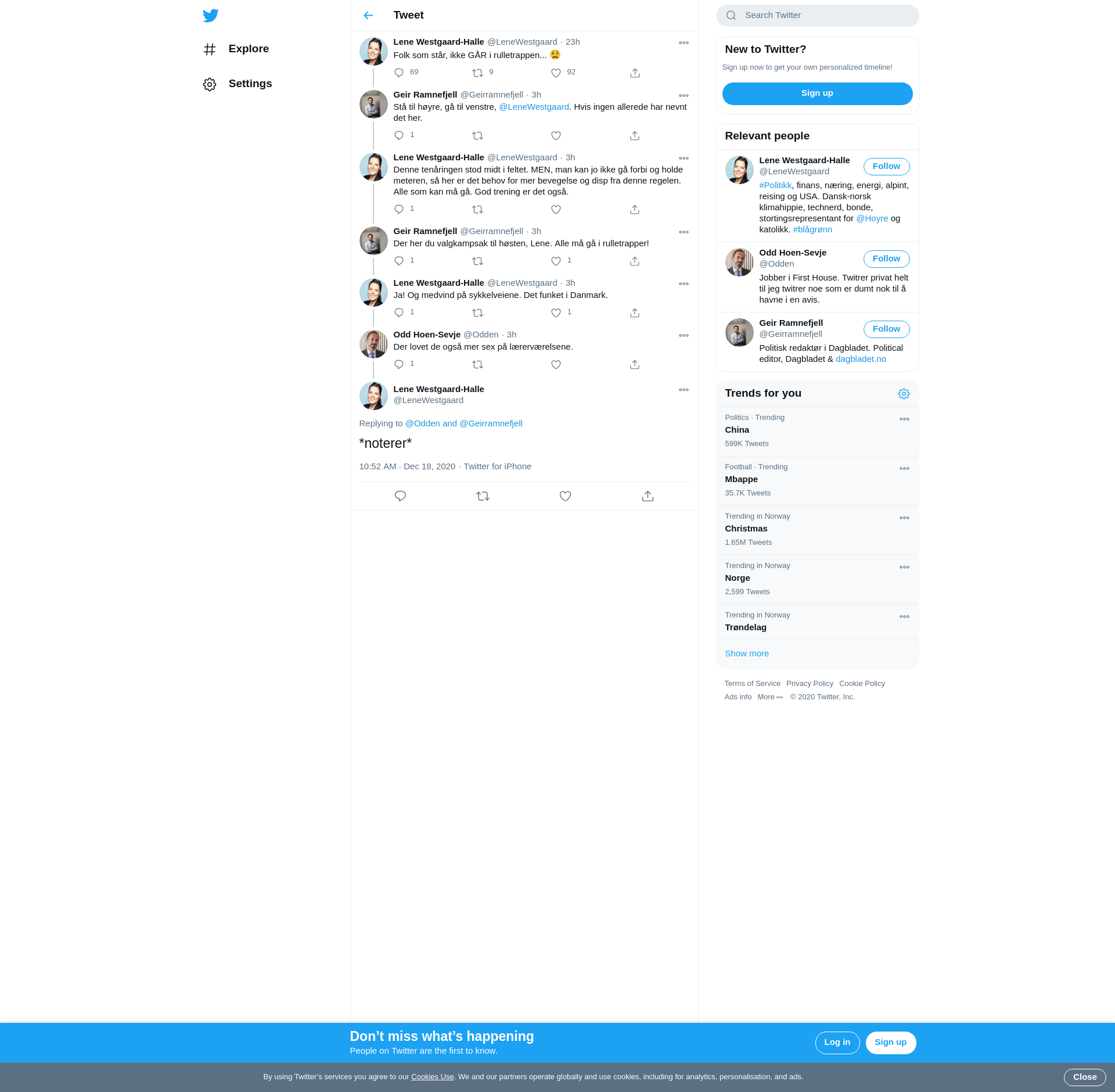Image resolution: width=1115 pixels, height=1092 pixels.
Task: Share the 'Ja! Og medvind' tweet
Action: point(635,312)
